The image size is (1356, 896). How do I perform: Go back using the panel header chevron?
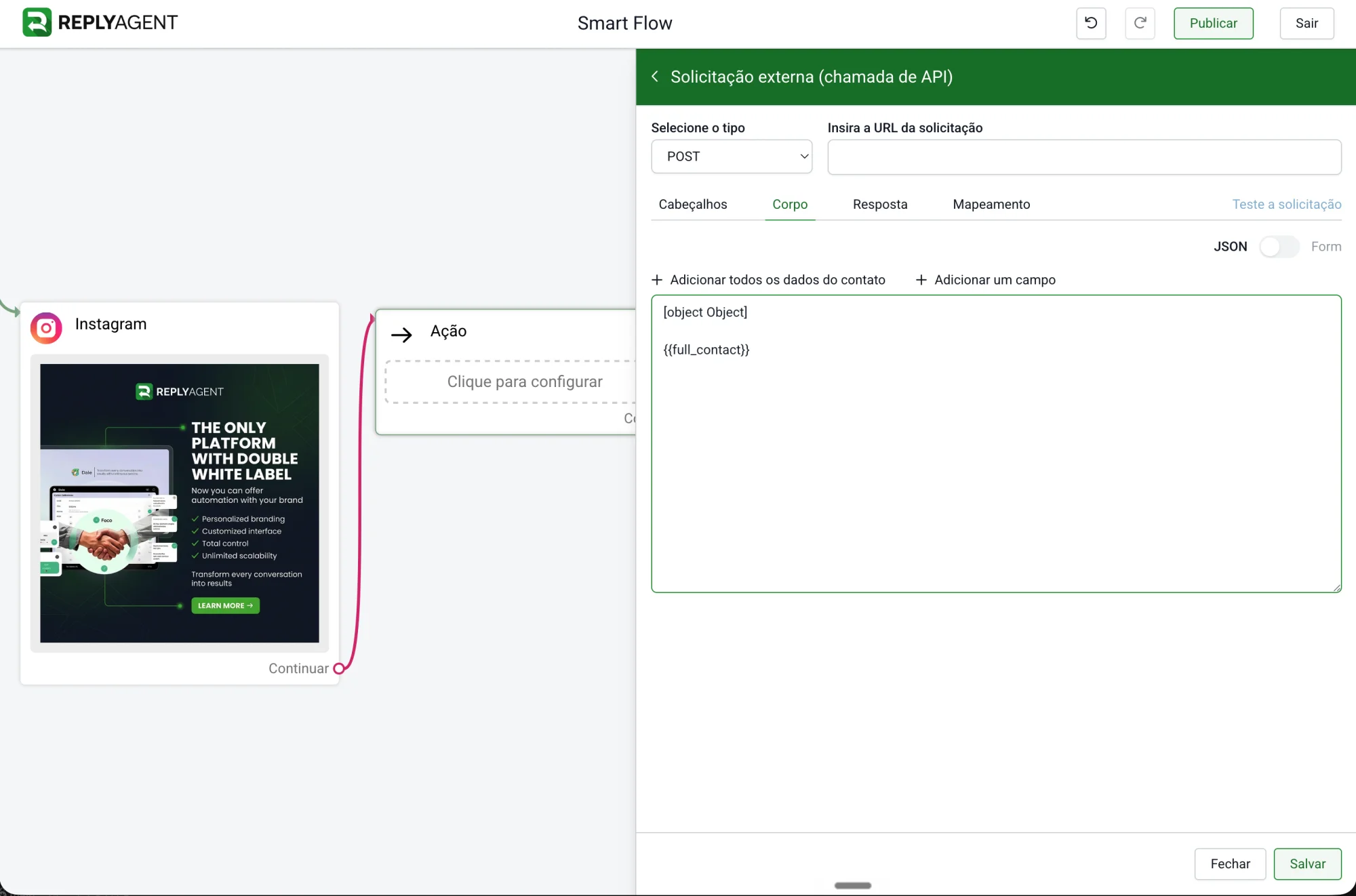pyautogui.click(x=655, y=77)
